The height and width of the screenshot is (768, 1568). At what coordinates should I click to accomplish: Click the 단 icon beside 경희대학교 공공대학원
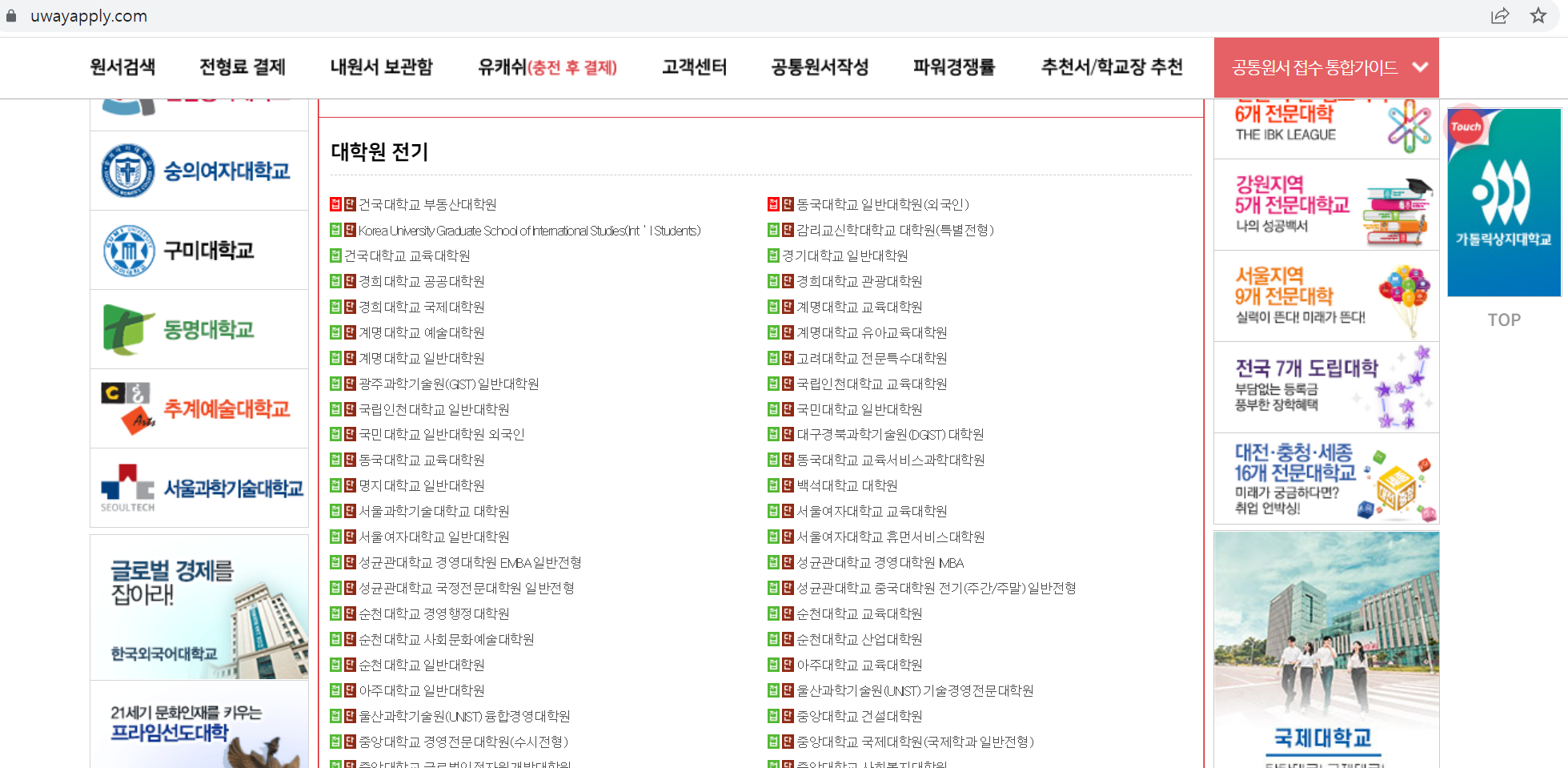(x=350, y=281)
